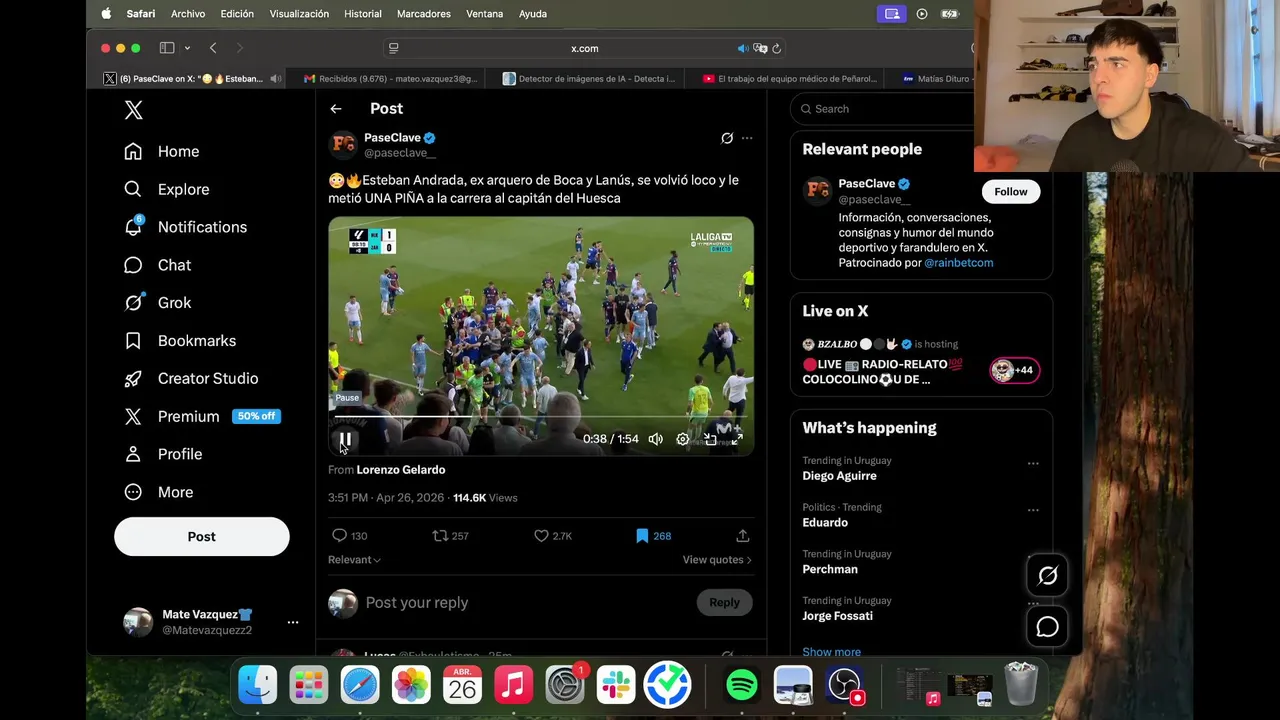This screenshot has width=1280, height=720.
Task: Open more options for Eduardo trend
Action: pos(1033,510)
